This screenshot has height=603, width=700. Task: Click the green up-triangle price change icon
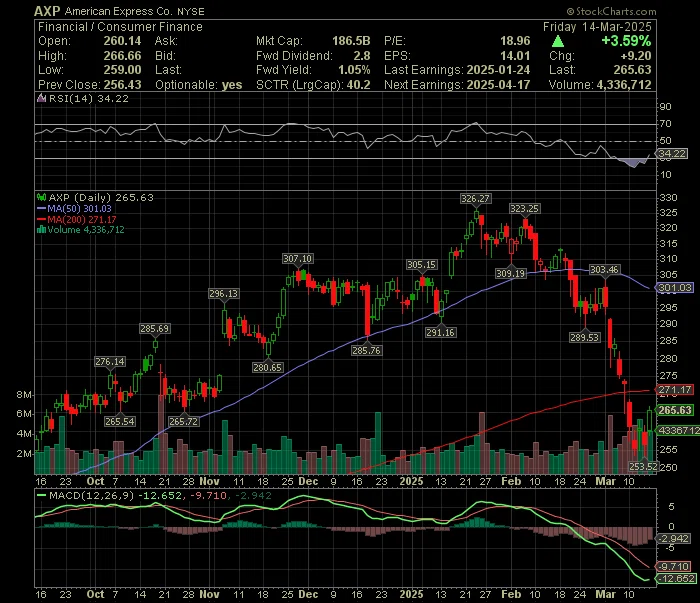[x=558, y=42]
